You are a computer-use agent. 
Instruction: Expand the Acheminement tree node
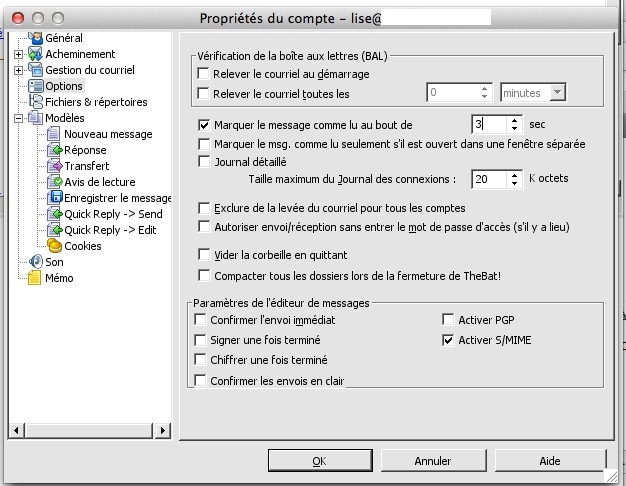tap(18, 54)
